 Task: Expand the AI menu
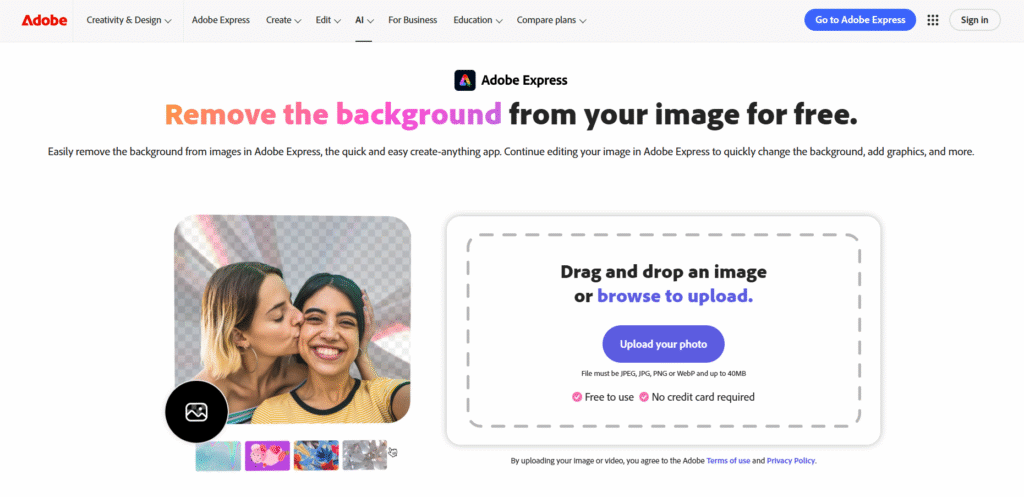tap(364, 20)
